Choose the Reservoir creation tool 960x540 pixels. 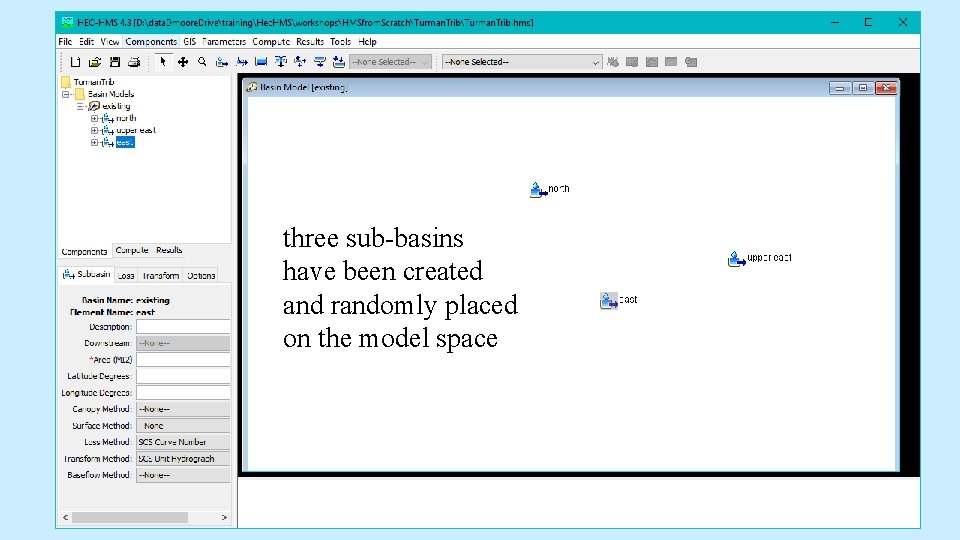pos(261,62)
